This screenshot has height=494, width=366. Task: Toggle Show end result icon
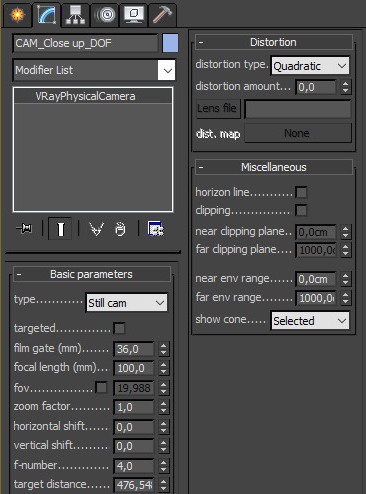click(60, 229)
